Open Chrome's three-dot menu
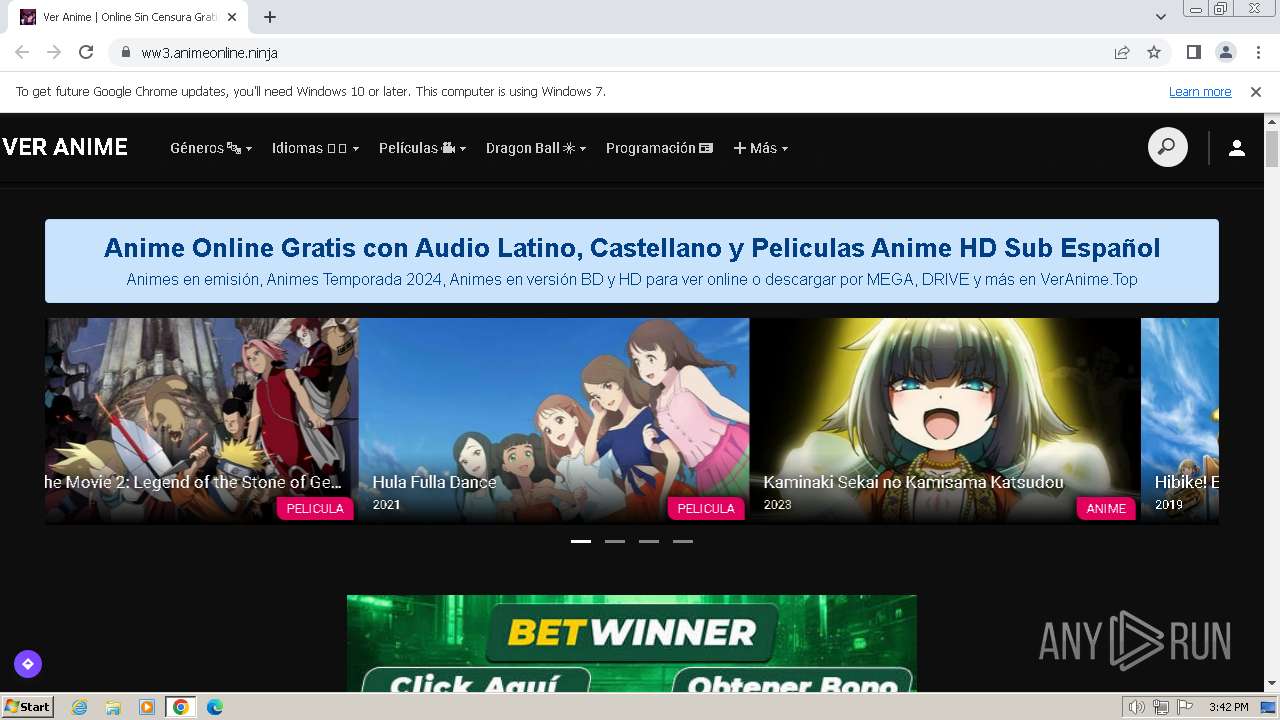The image size is (1280, 720). click(1258, 52)
